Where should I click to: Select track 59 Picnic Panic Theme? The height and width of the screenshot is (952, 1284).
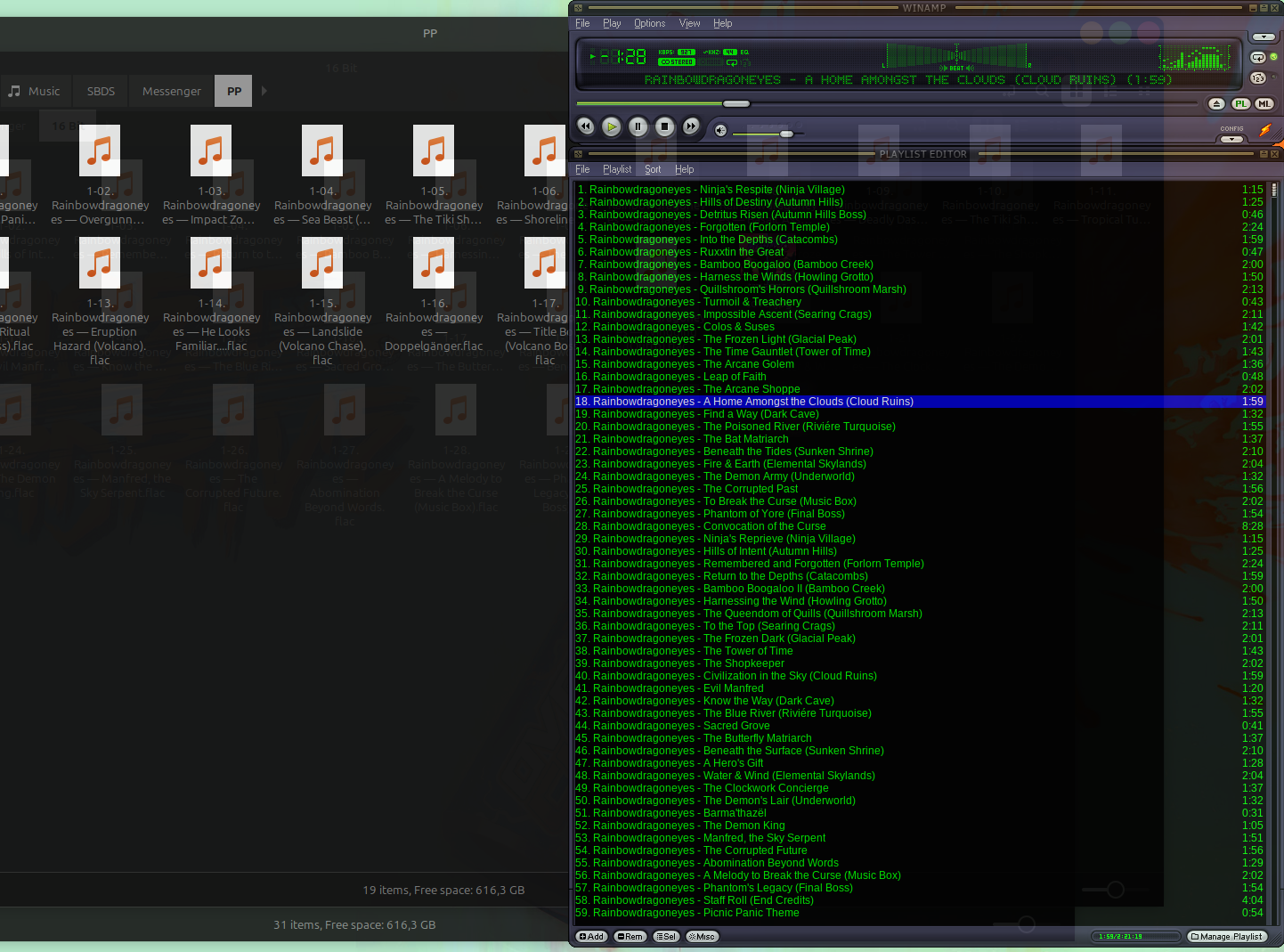[919, 913]
